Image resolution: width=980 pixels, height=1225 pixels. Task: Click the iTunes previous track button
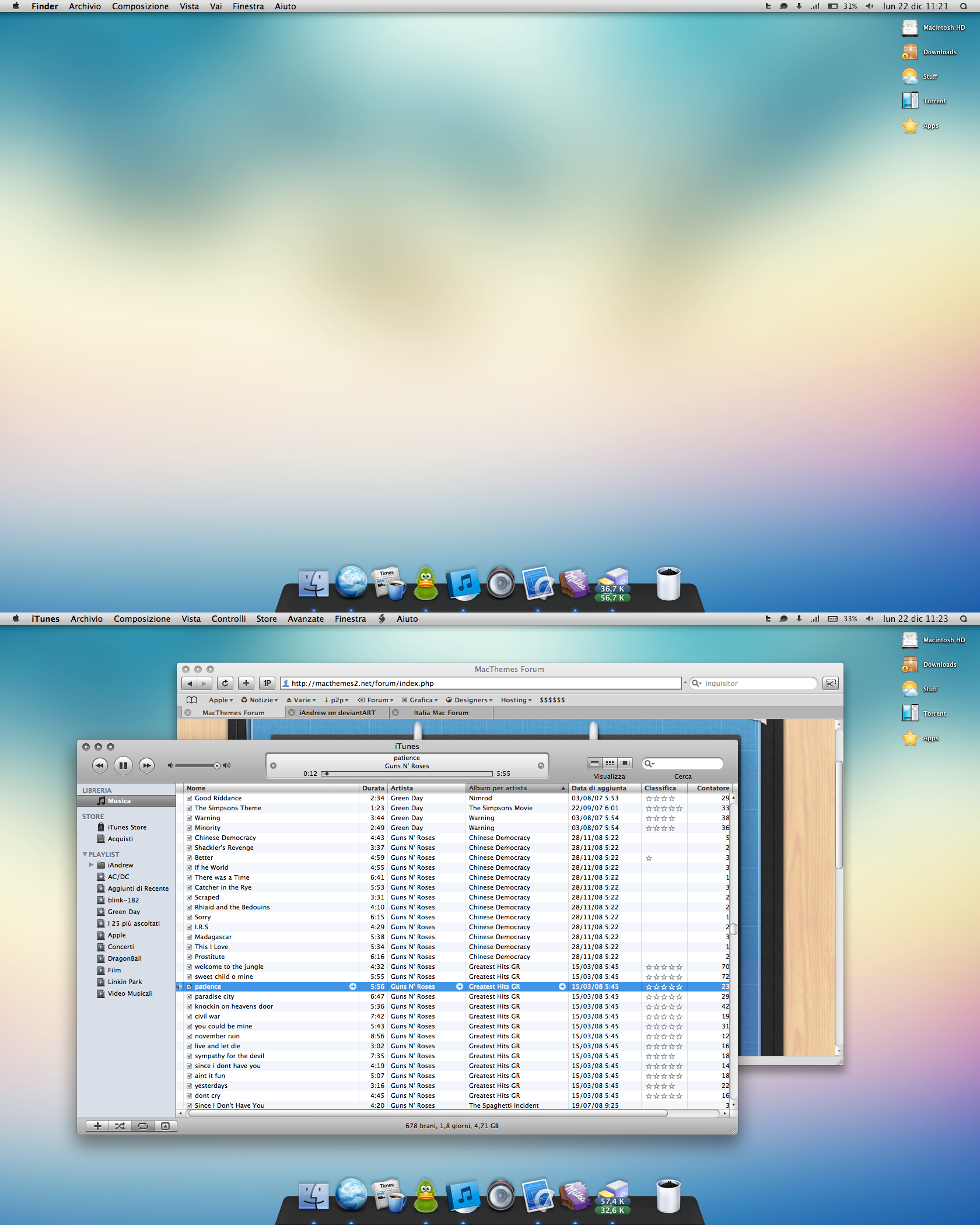pos(100,765)
